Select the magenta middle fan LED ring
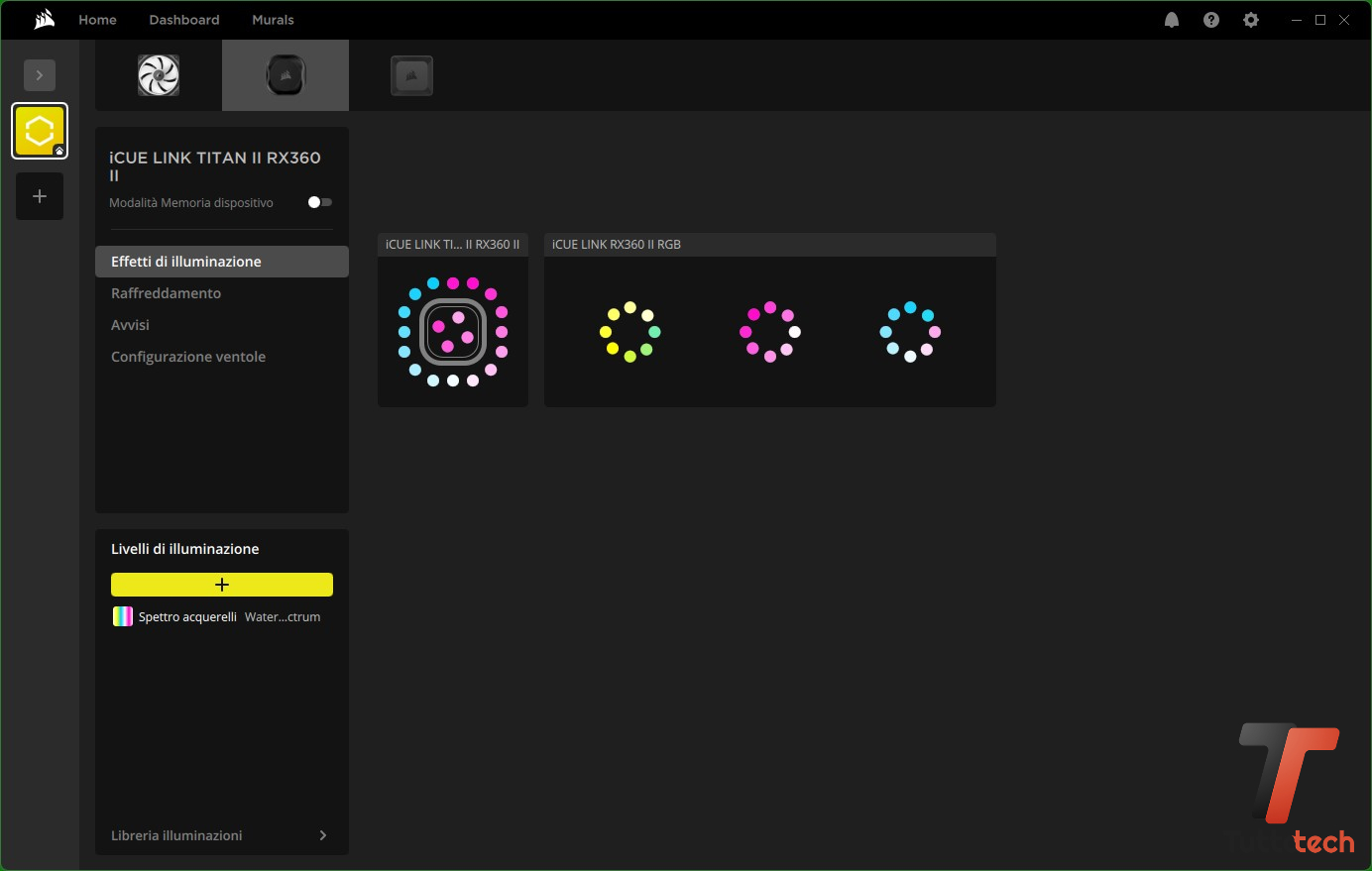Viewport: 1372px width, 871px height. pyautogui.click(x=770, y=332)
